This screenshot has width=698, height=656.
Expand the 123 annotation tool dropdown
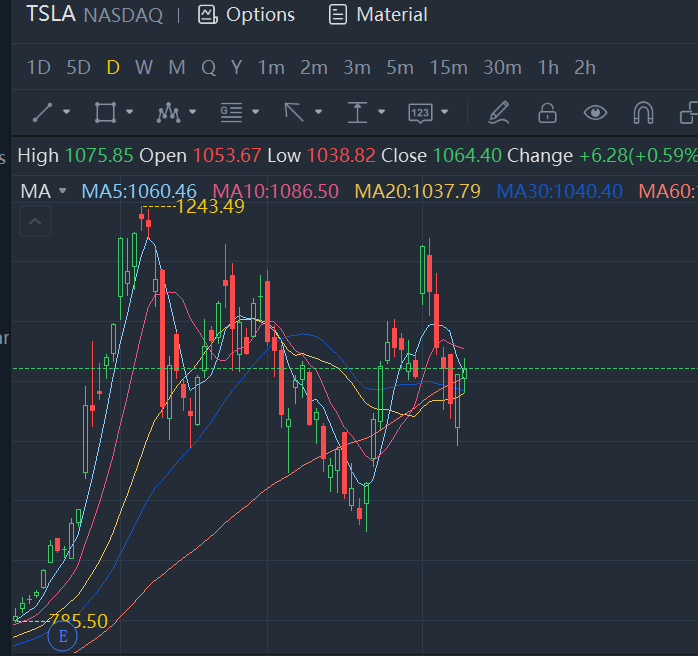[x=444, y=112]
